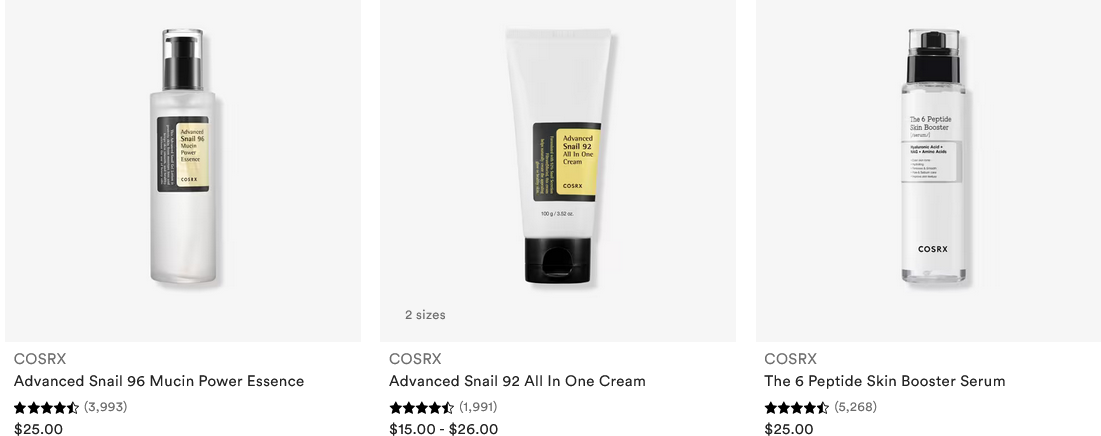Click star rating for All In One Cream
Image resolution: width=1101 pixels, height=436 pixels.
coord(421,407)
